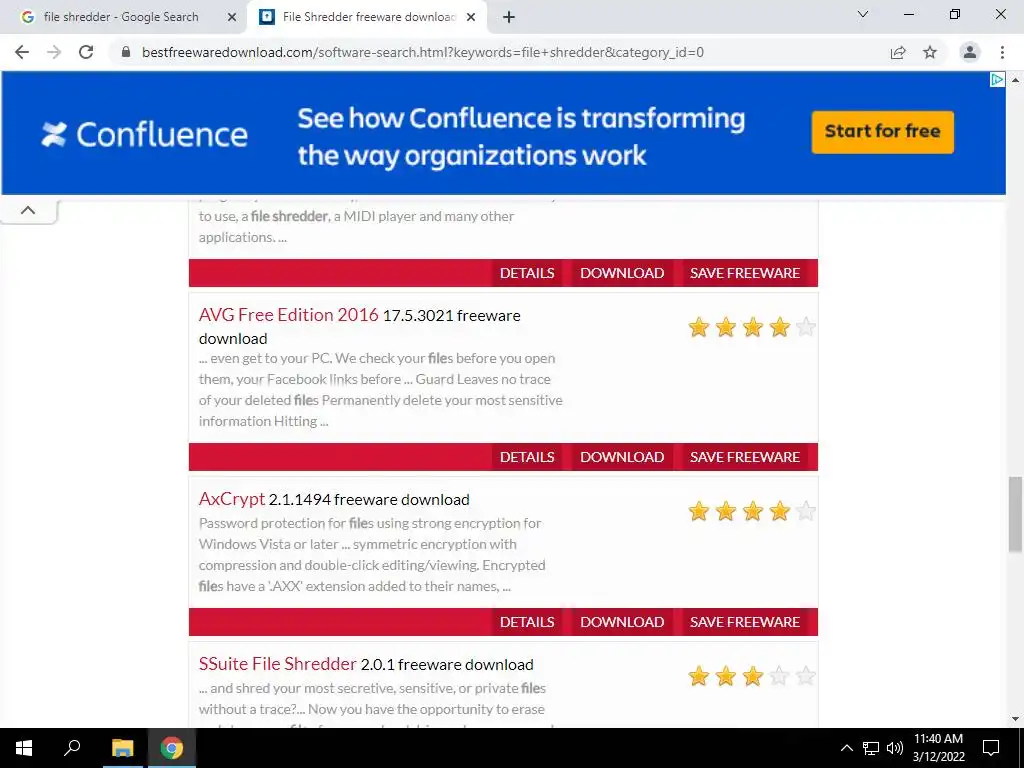Click SAVE FREEWARE above AVG entry
Screen dimensions: 1024x768
point(744,273)
